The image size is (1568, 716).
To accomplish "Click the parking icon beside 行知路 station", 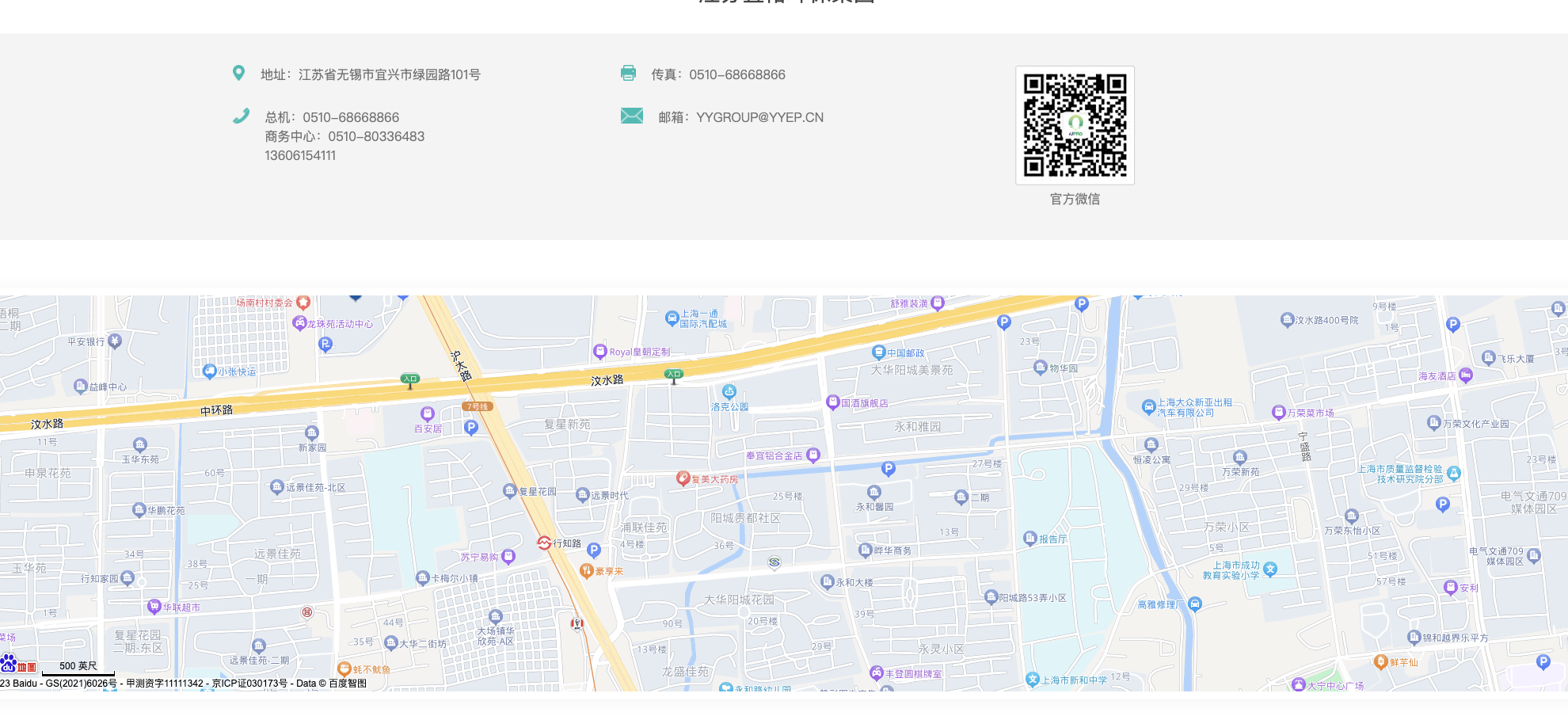I will tap(594, 550).
